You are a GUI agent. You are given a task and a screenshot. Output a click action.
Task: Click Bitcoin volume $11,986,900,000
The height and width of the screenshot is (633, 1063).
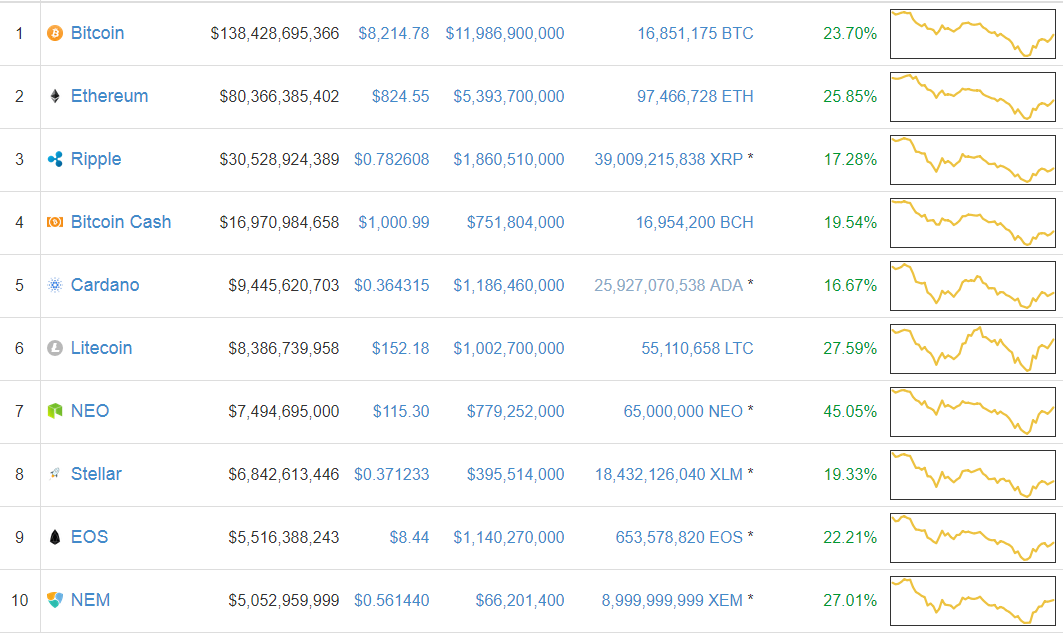tap(504, 33)
